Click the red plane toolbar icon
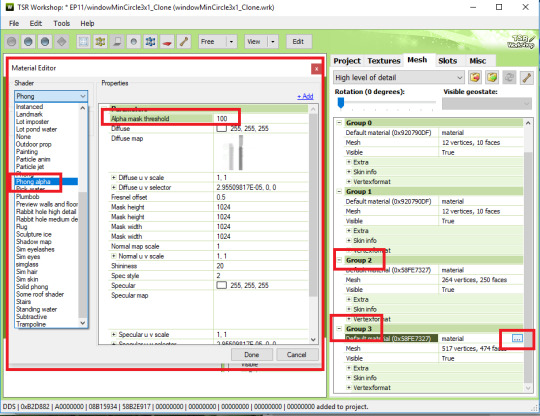This screenshot has width=540, height=416. click(x=167, y=42)
